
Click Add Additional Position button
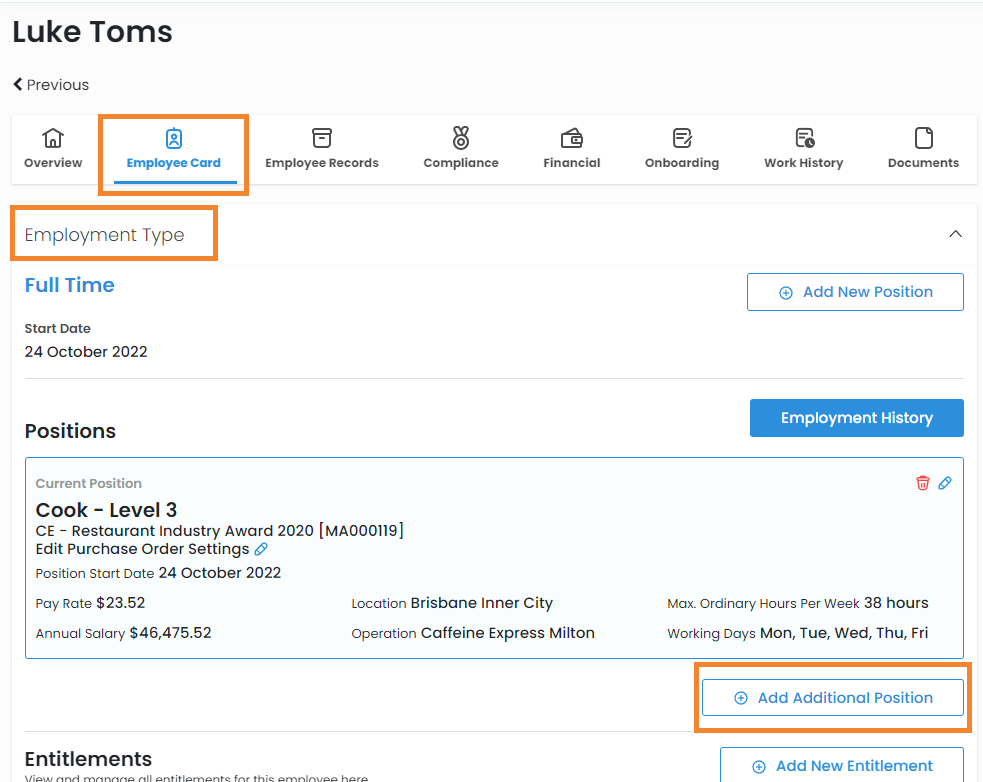[x=832, y=698]
